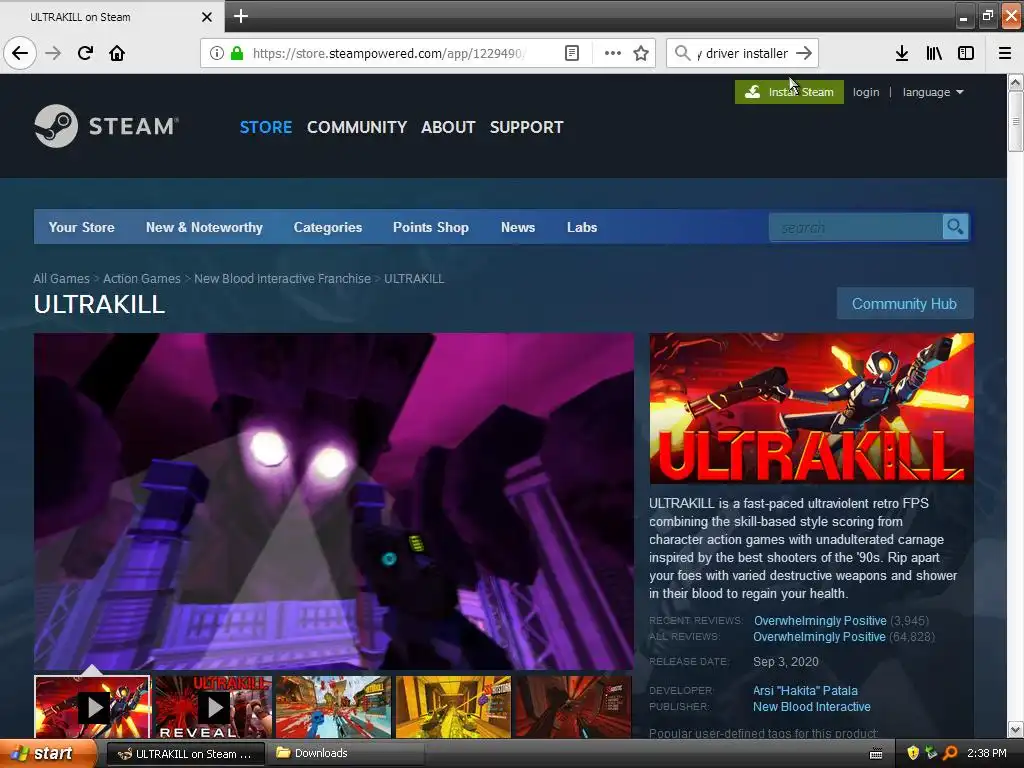Select the third screenshot thumbnail
This screenshot has height=768, width=1024.
(333, 707)
